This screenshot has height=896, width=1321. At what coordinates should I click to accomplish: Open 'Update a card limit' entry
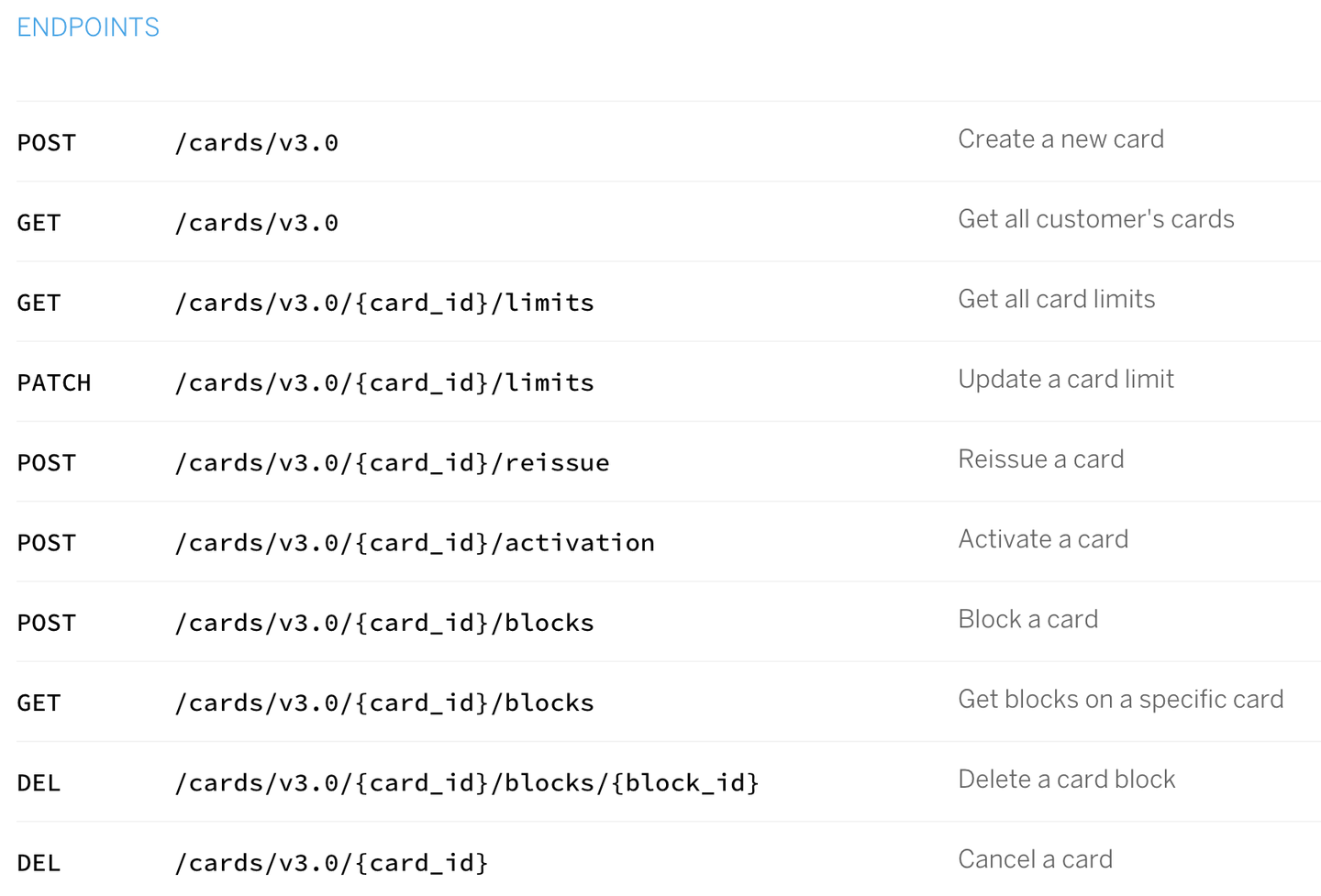coord(1065,379)
